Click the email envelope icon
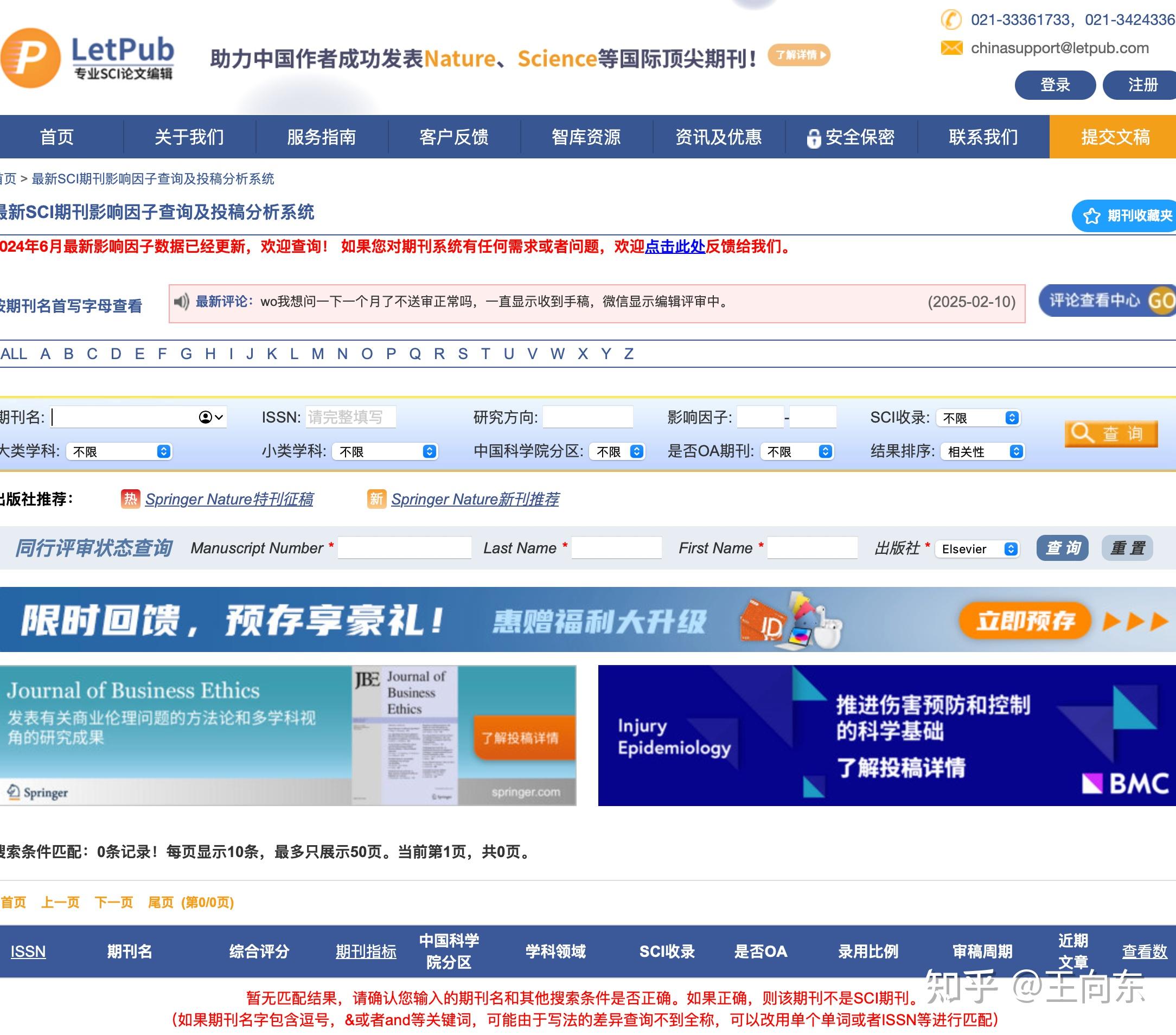Screen dimensions: 1176x1035 point(951,48)
